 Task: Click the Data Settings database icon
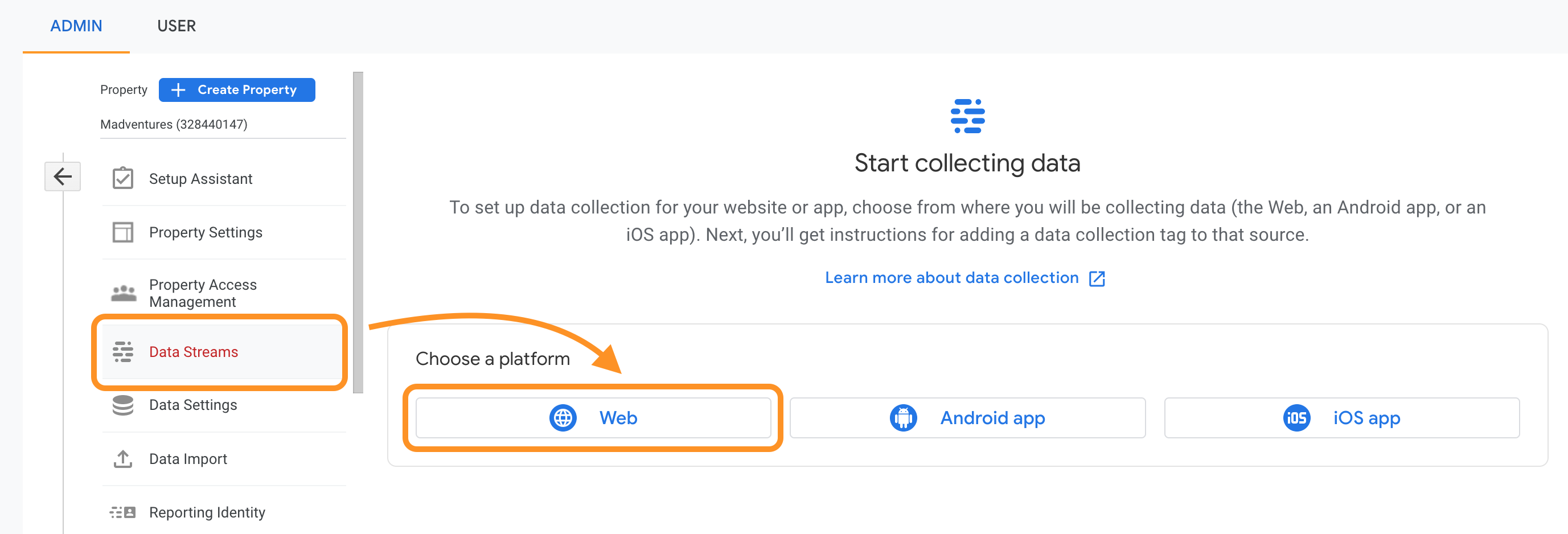click(x=123, y=405)
